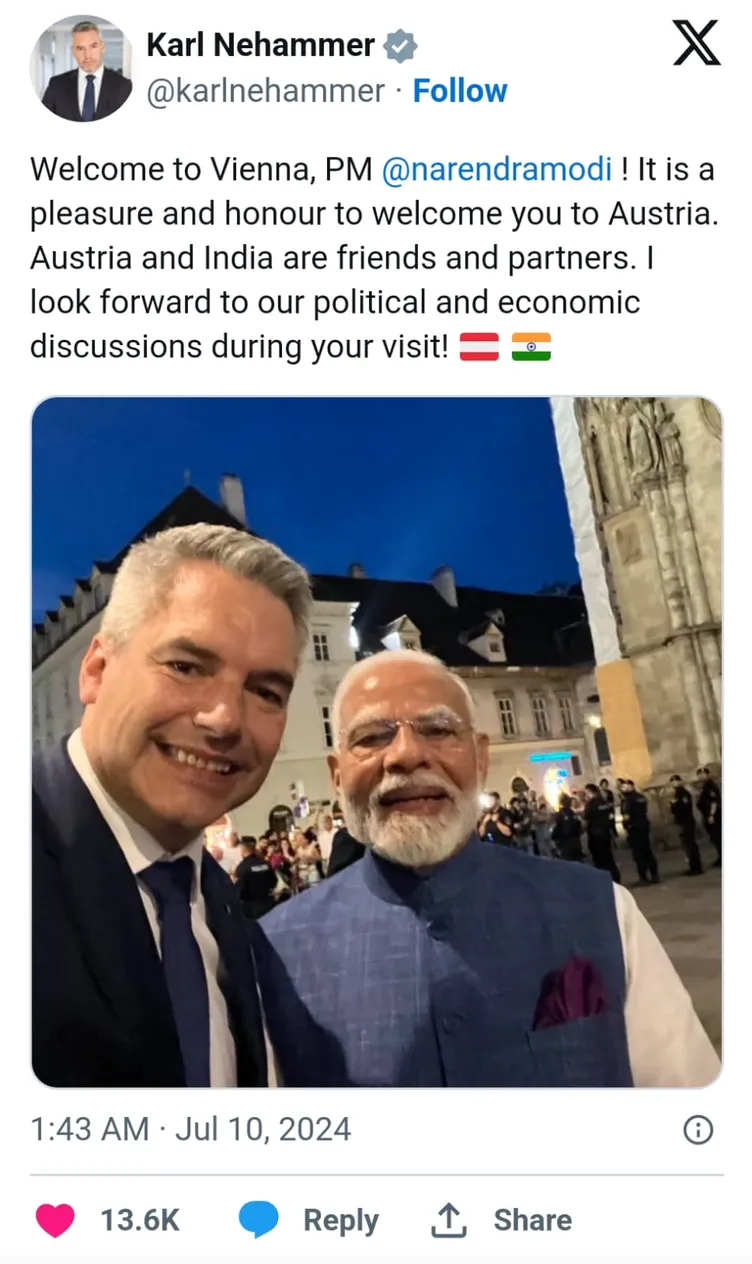
Task: Click the Austrian flag emoji
Action: click(x=479, y=347)
